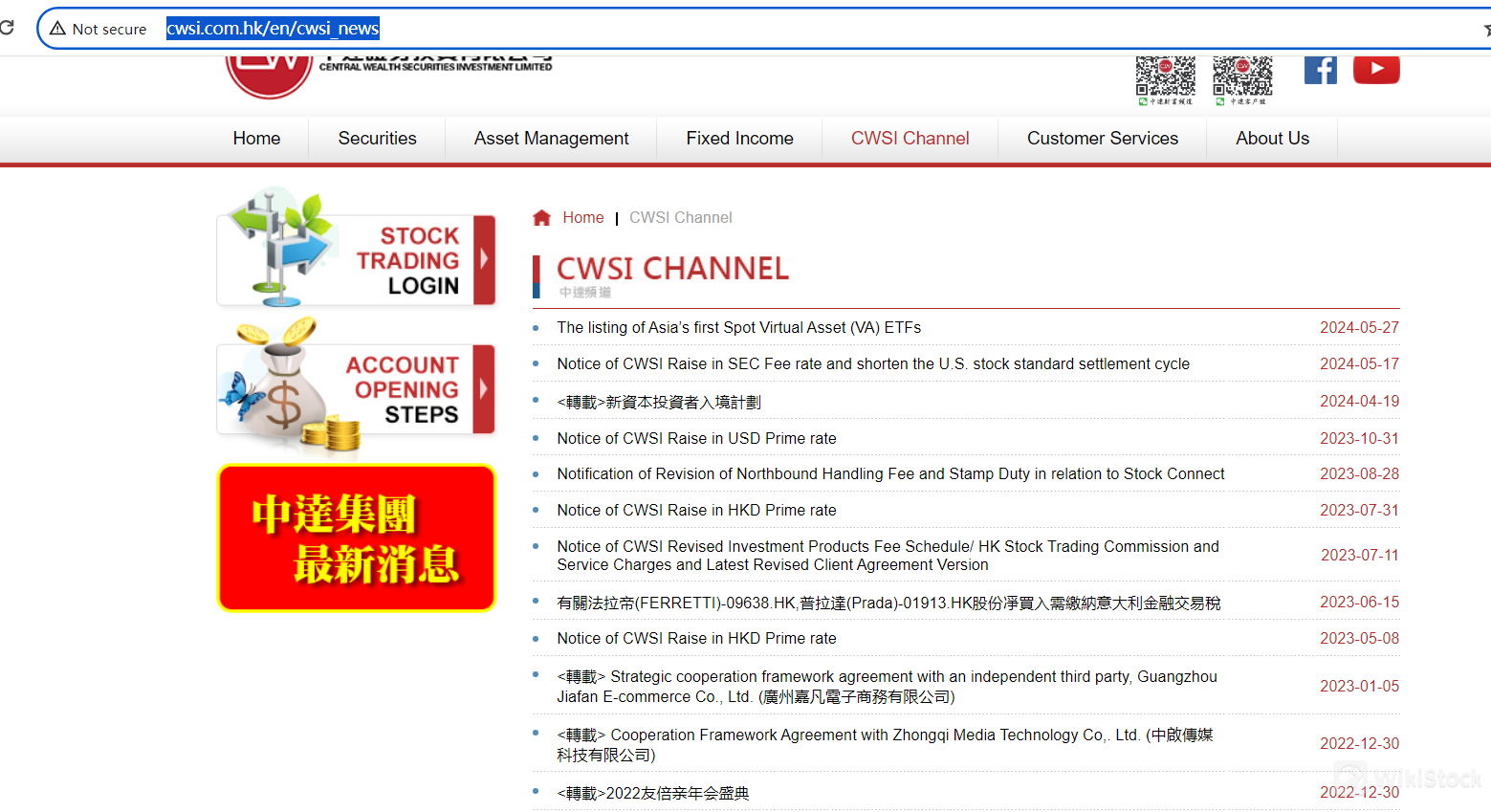Click the red home breadcrumb icon
Viewport: 1491px width, 812px height.
pyautogui.click(x=541, y=218)
